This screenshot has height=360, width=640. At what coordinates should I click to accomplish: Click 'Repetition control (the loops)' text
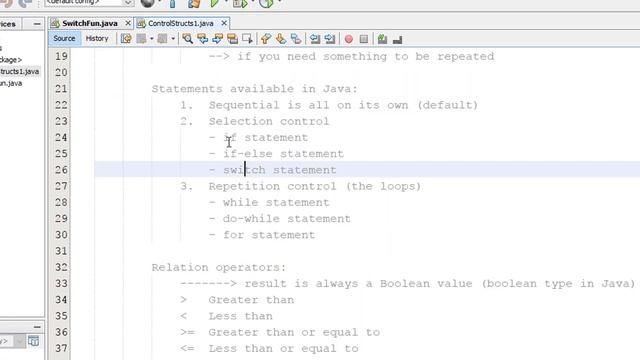315,187
